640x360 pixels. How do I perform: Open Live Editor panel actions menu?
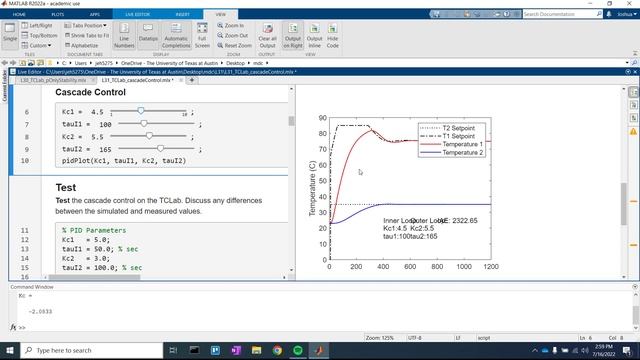click(x=628, y=72)
